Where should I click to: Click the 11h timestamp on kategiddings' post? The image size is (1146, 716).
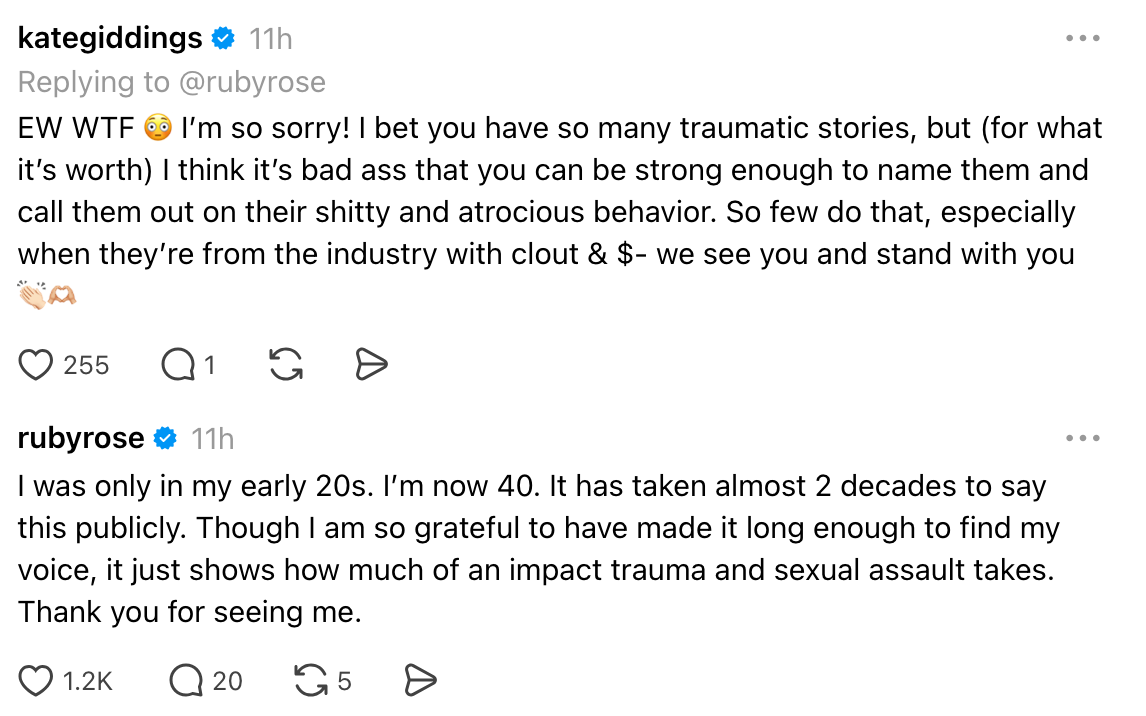pyautogui.click(x=270, y=39)
